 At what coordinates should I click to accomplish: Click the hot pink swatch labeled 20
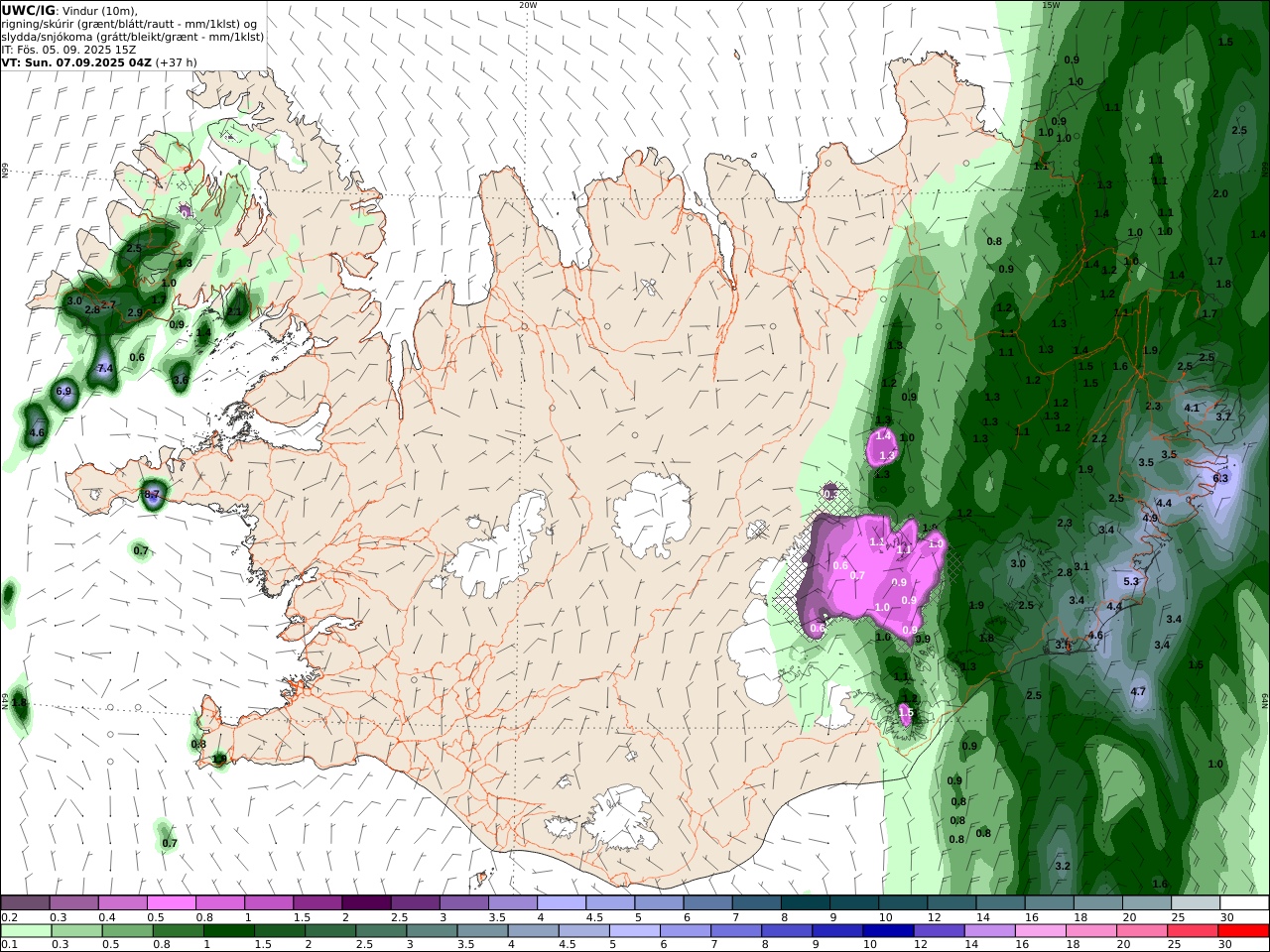coord(1141,931)
